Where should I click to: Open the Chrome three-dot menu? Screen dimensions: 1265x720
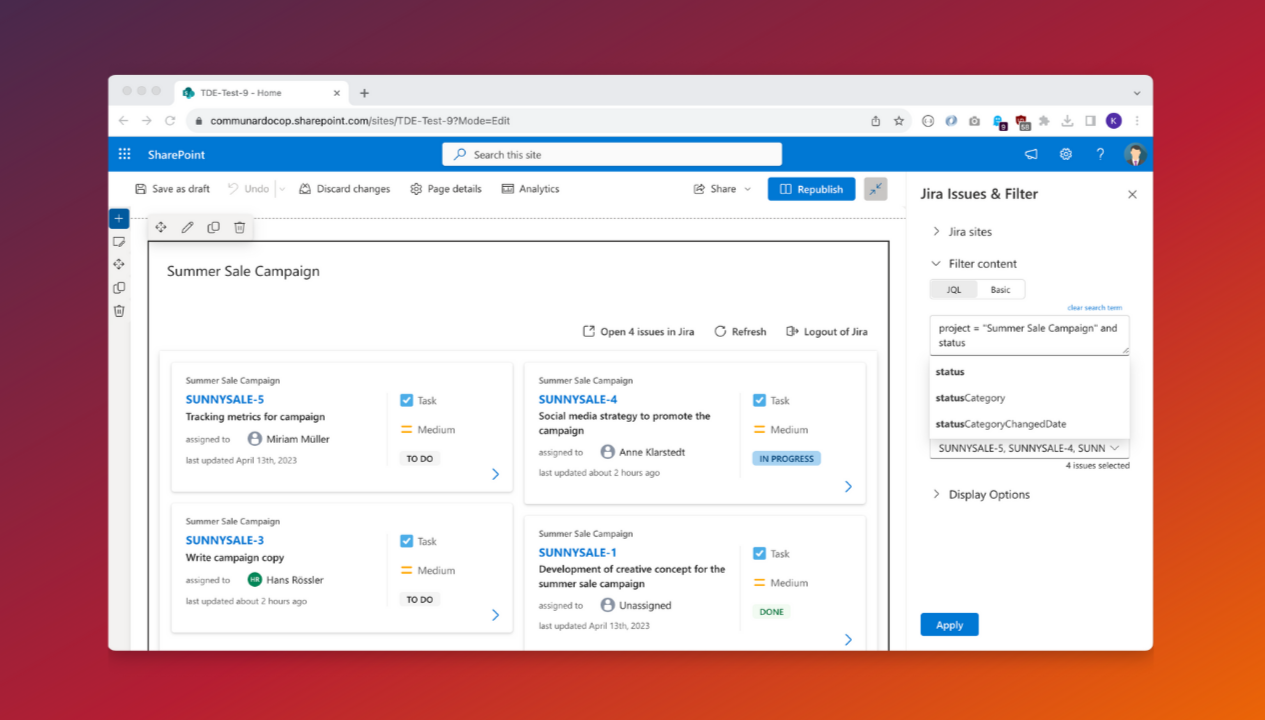coord(1137,121)
